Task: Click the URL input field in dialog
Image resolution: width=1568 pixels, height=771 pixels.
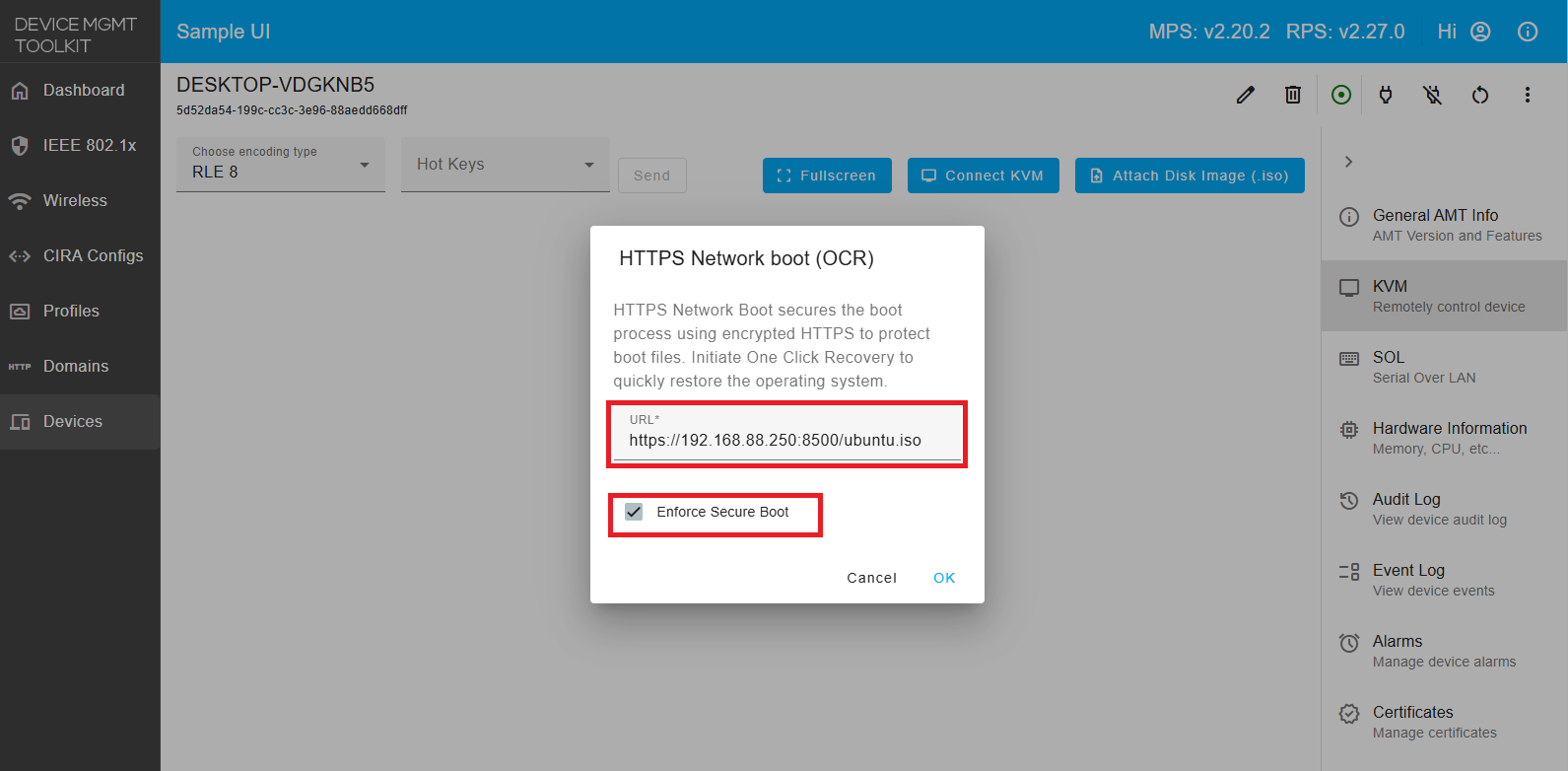Action: click(x=787, y=434)
